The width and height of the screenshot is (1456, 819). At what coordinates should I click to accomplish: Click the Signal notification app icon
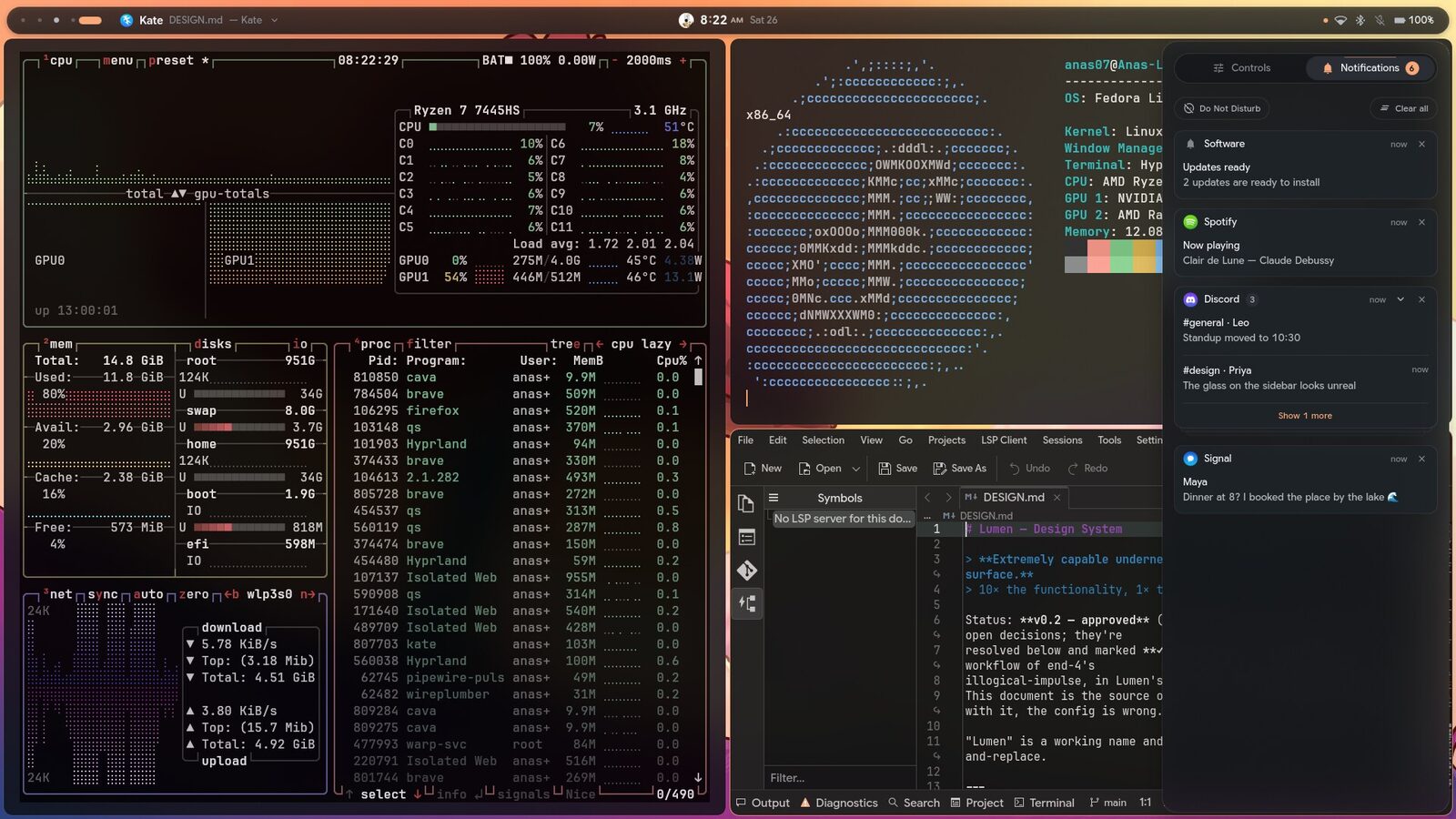pyautogui.click(x=1190, y=459)
